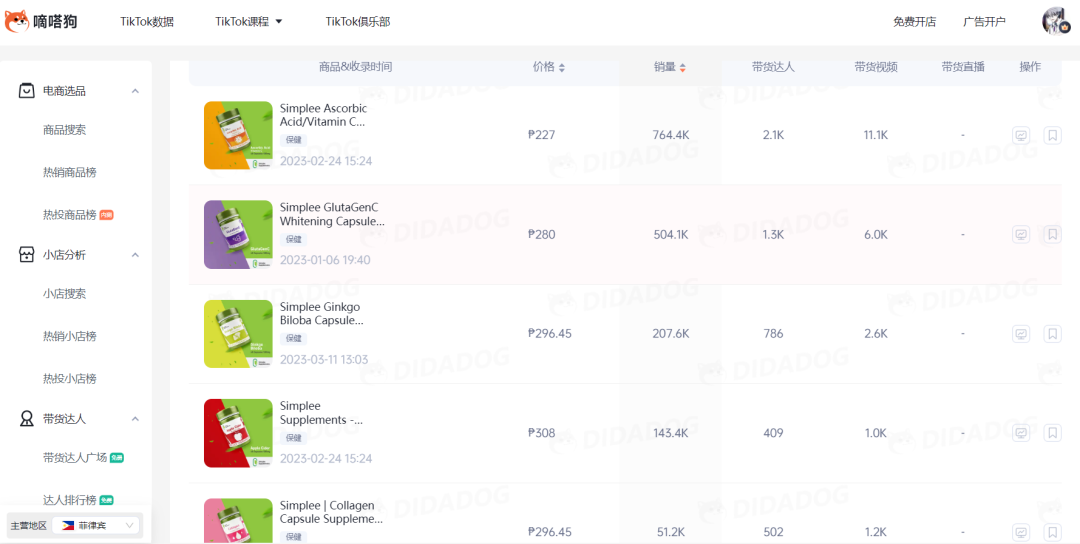
Task: Open 热投商品榜 in sidebar
Action: 70,215
